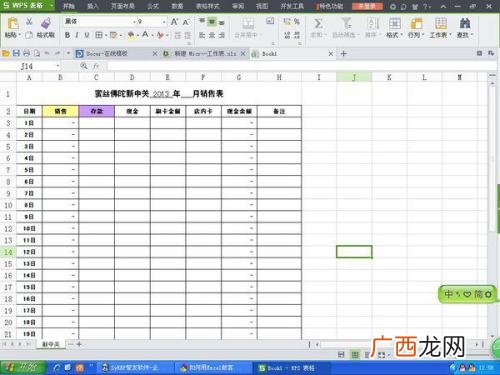The image size is (500, 375).
Task: Expand the font color arrow
Action: point(152,35)
